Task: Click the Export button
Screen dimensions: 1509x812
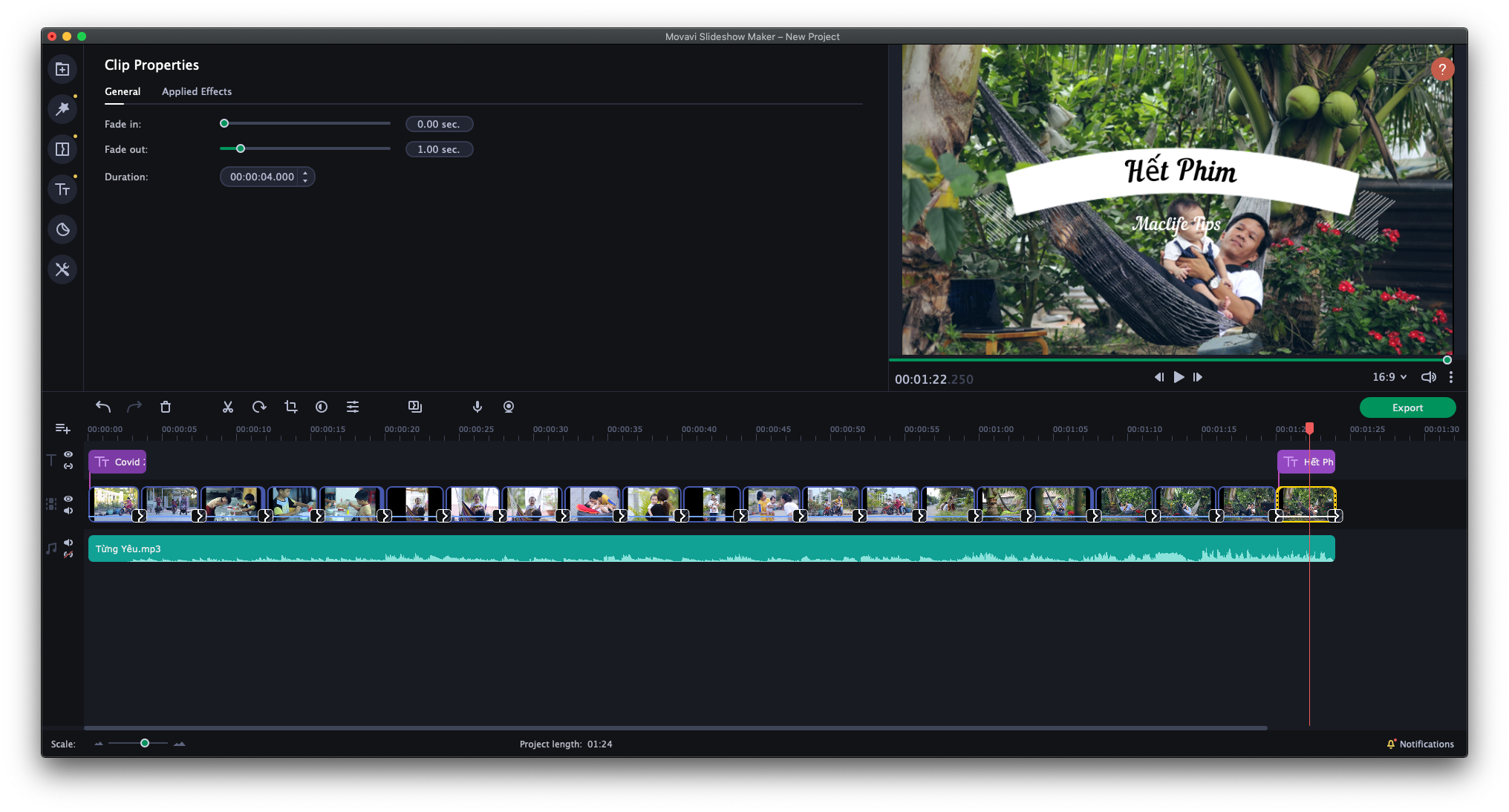Action: click(x=1407, y=407)
